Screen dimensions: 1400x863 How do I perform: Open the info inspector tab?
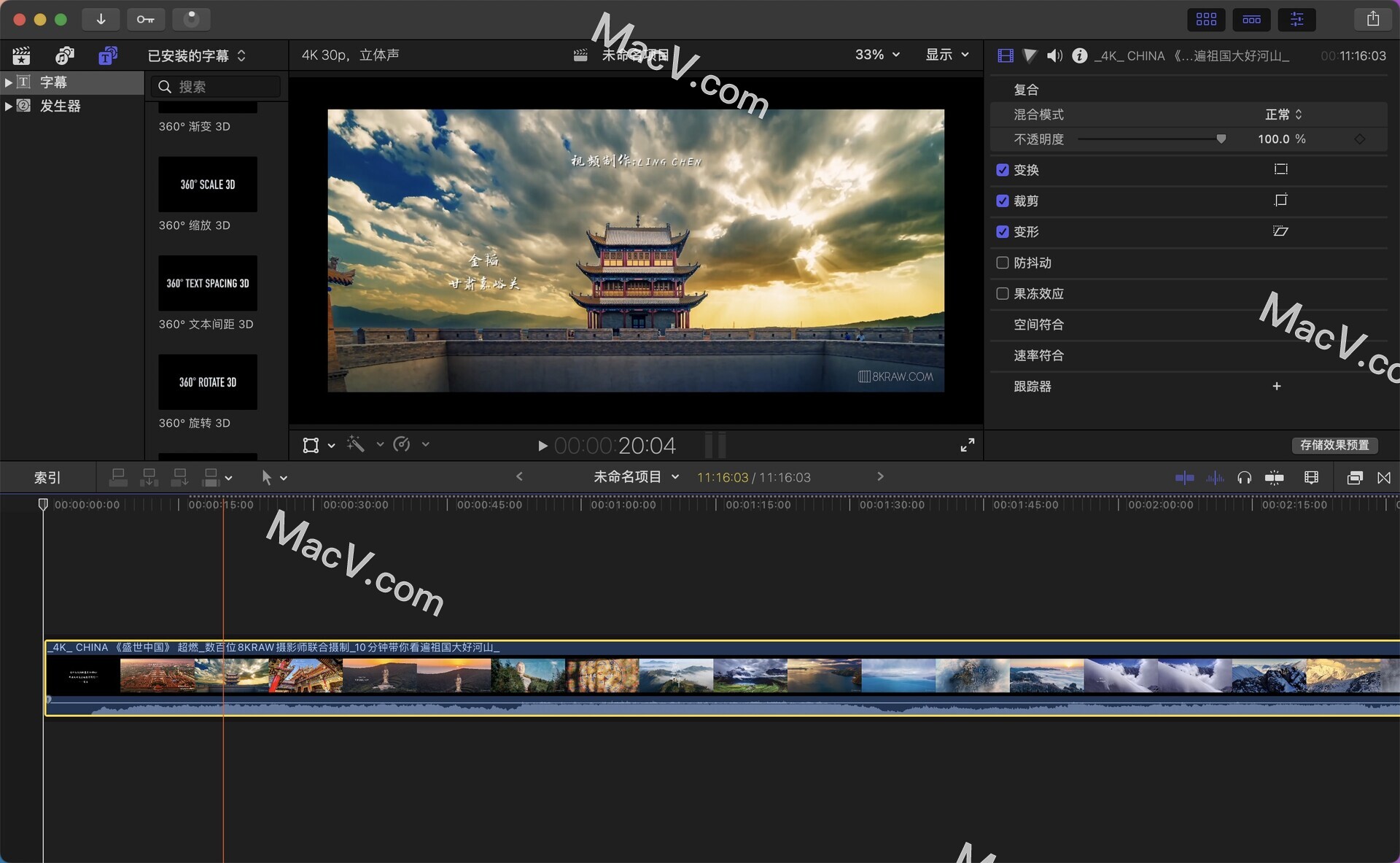click(1080, 55)
